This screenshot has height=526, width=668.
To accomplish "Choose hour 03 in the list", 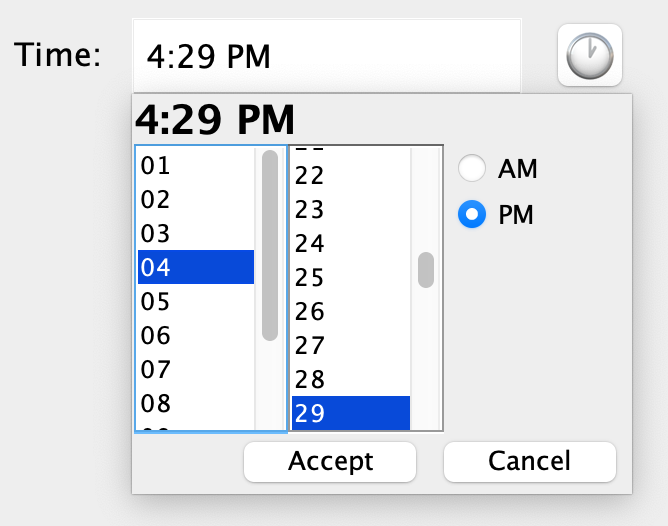I will tap(196, 234).
